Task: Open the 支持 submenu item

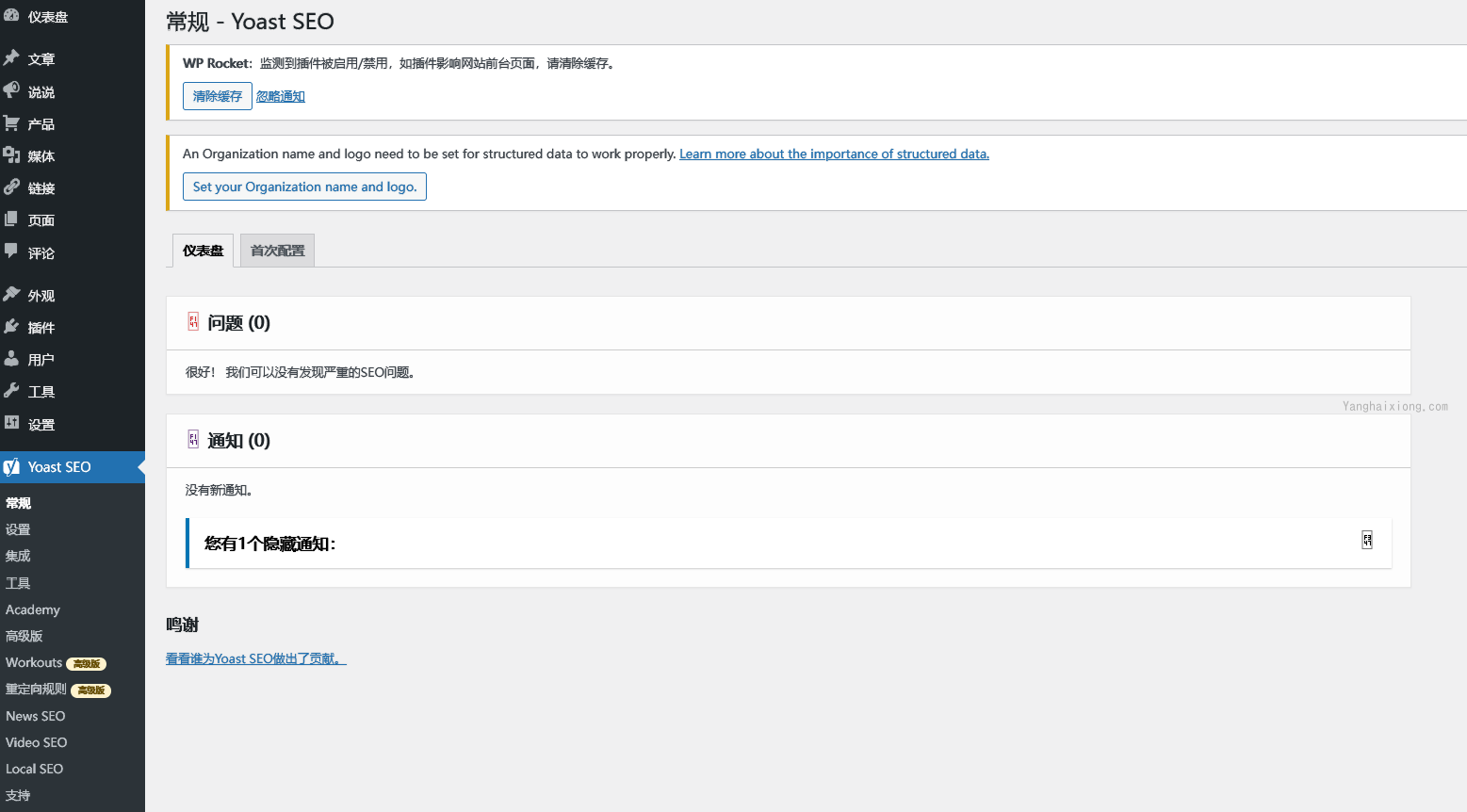Action: coord(18,795)
